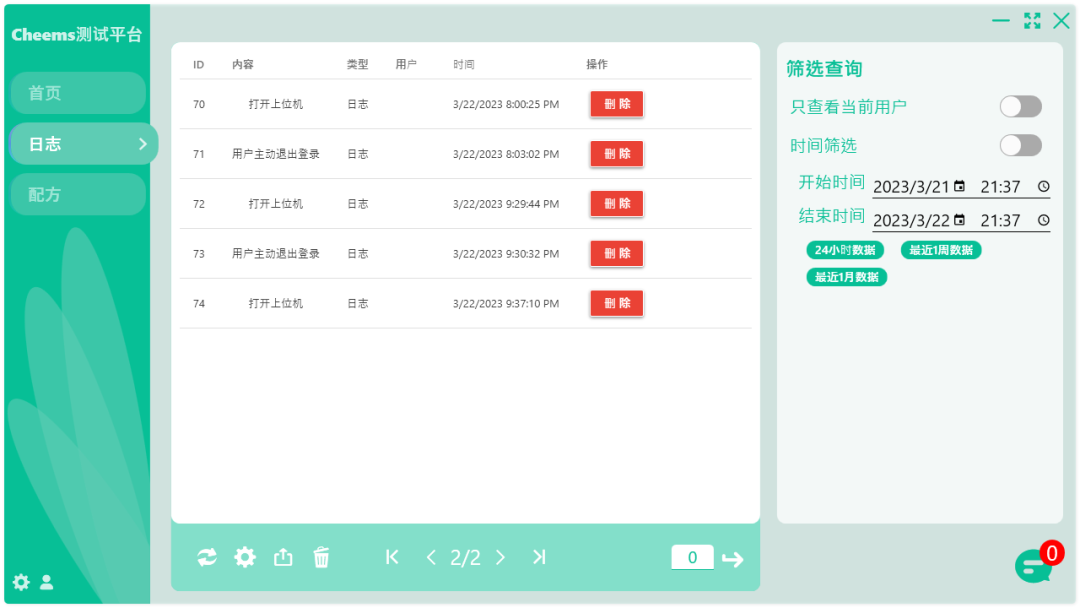
Task: Jump to the last page
Action: click(x=539, y=557)
